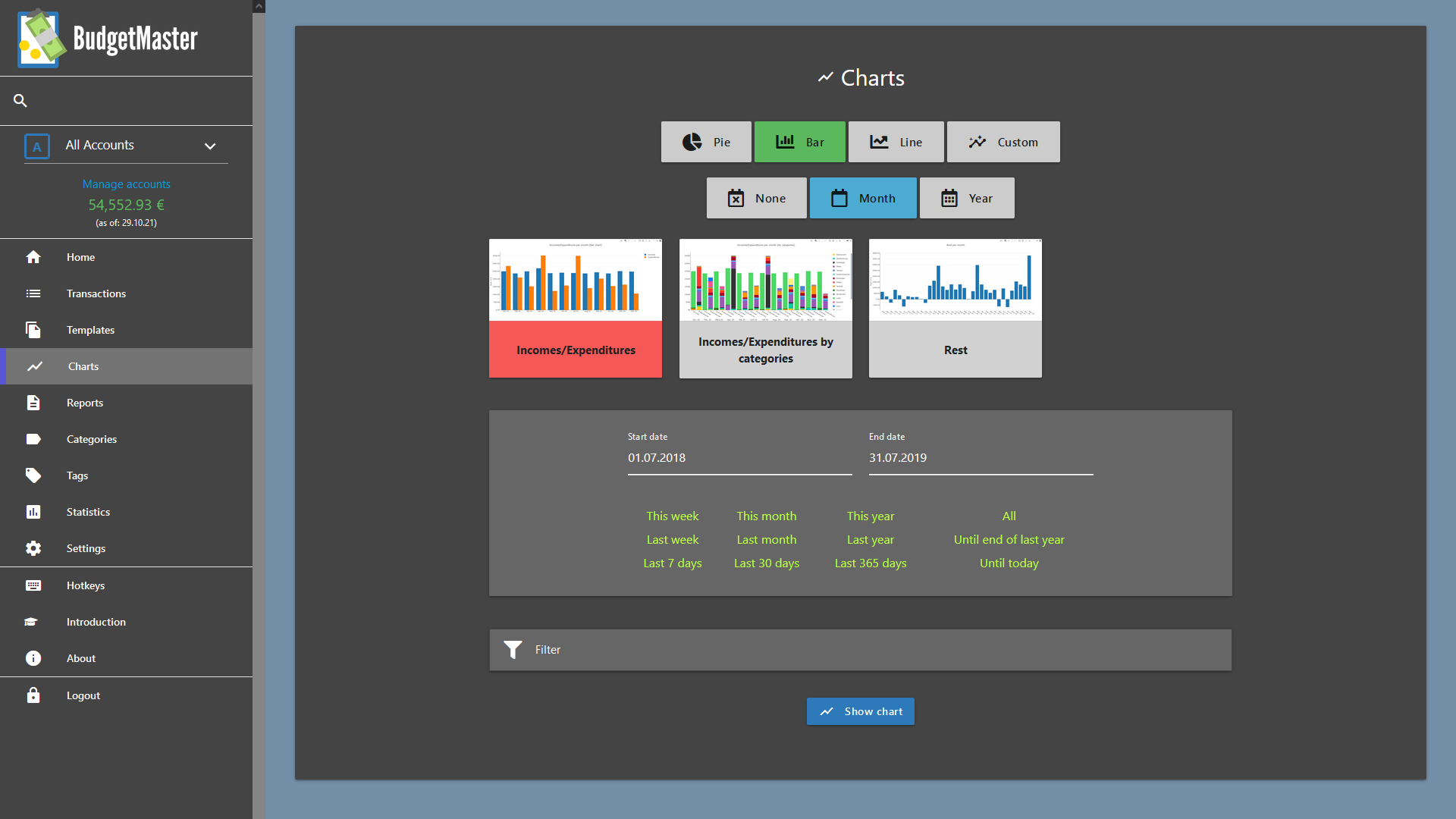The width and height of the screenshot is (1456, 819).
Task: Select the This year date range
Action: coord(871,516)
